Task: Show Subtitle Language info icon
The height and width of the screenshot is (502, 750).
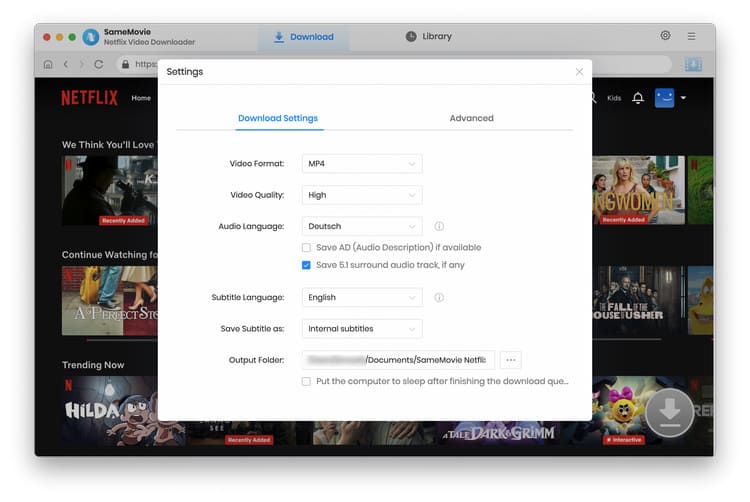Action: [439, 297]
